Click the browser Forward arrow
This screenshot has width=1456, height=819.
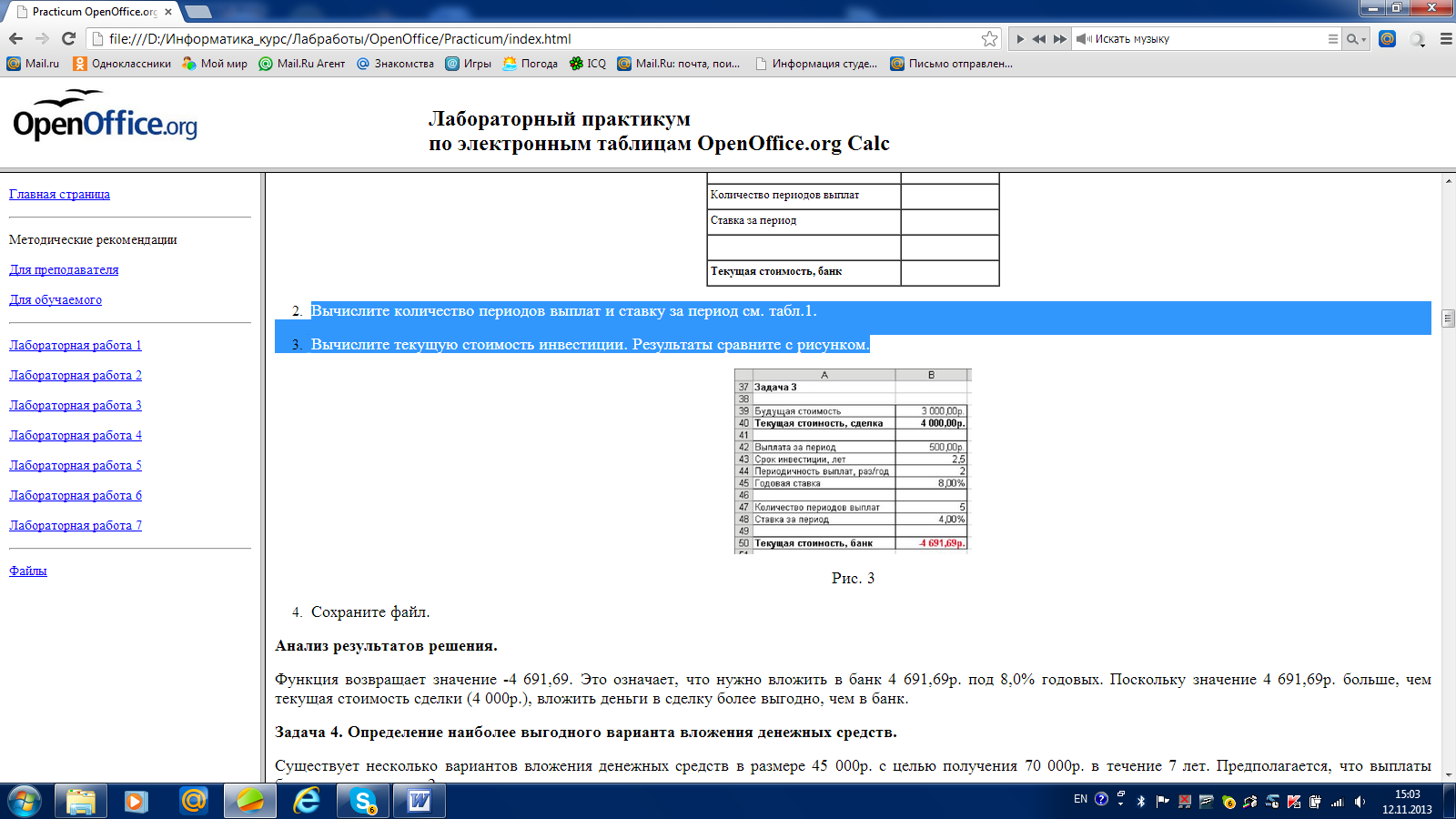(42, 38)
